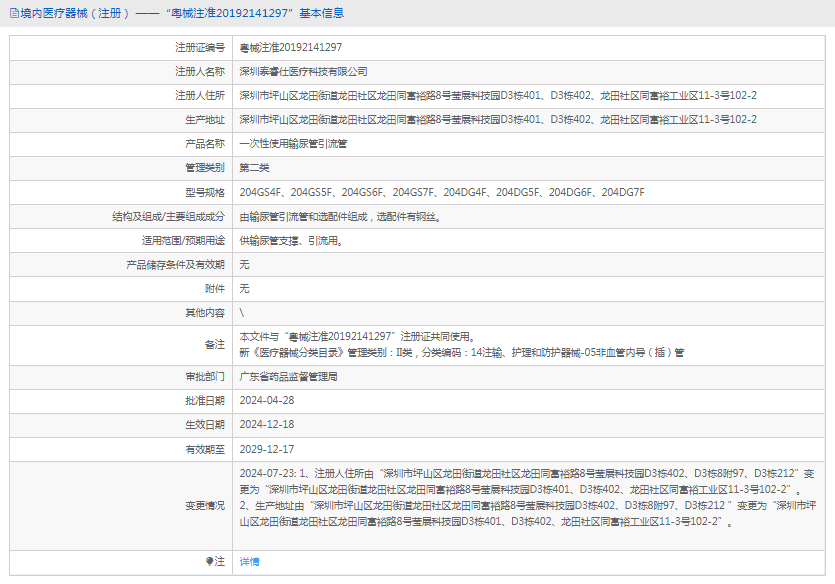Select the 产品储存条件及有效期 label
Viewport: 835px width, 584px height.
point(175,265)
